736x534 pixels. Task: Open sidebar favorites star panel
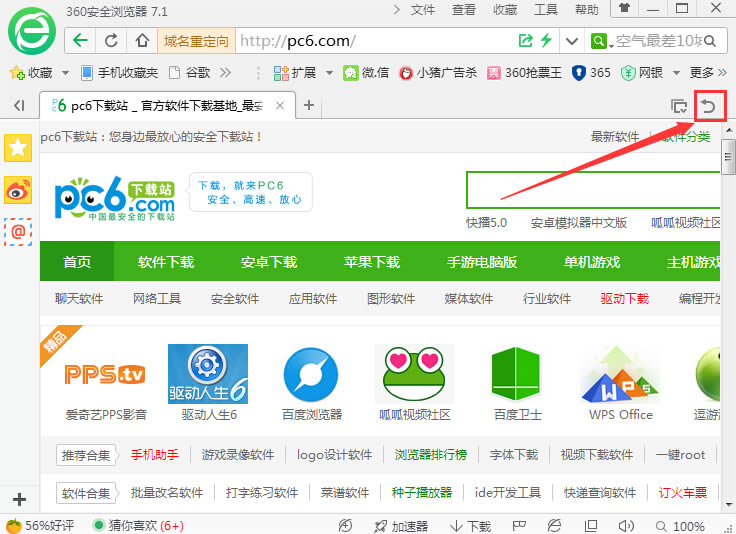(18, 148)
